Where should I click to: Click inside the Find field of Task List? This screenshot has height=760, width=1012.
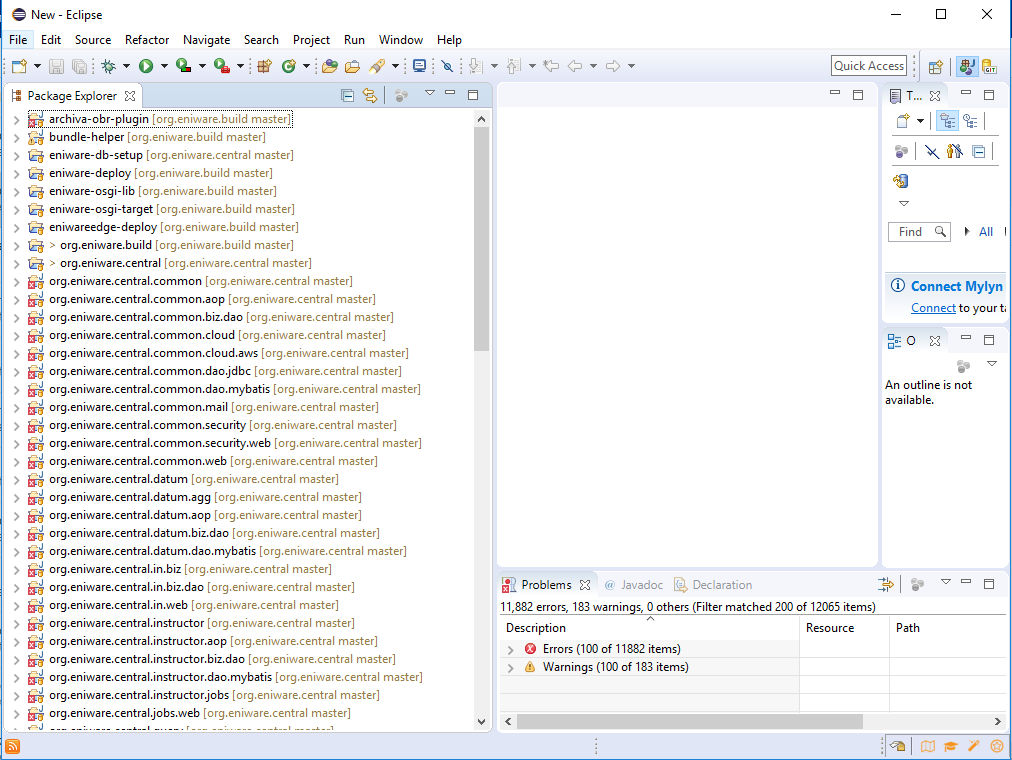tap(912, 231)
